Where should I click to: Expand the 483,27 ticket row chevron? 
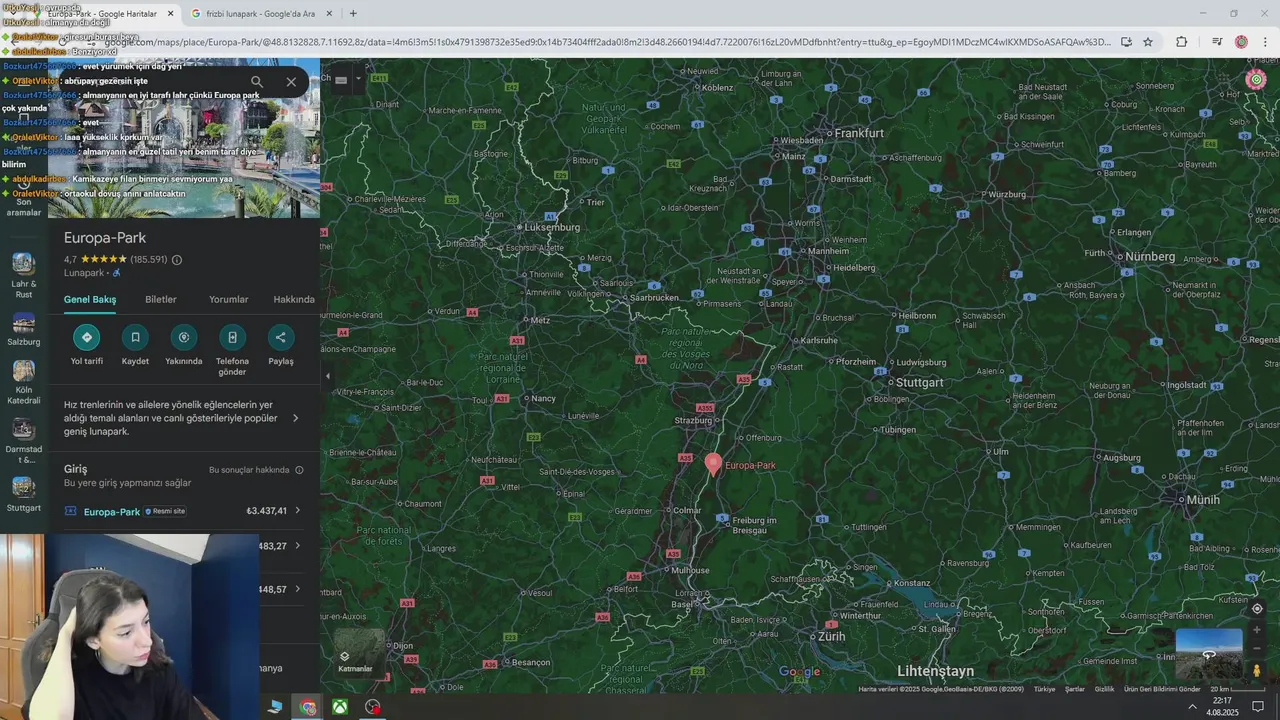tap(297, 546)
